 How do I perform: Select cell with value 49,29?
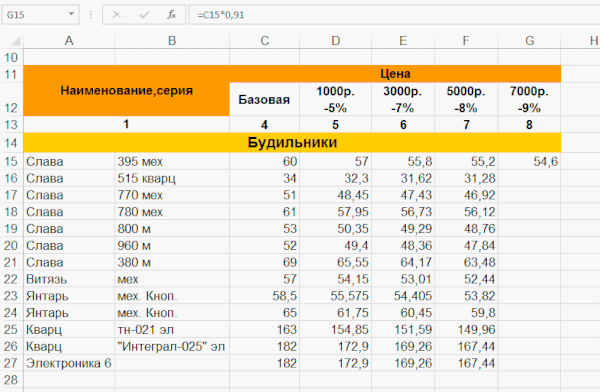coord(403,229)
